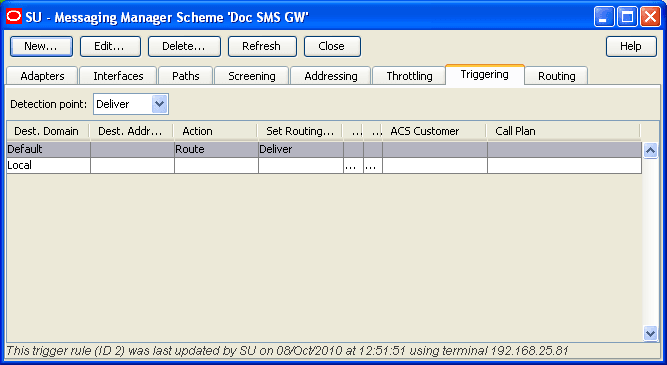667x365 pixels.
Task: Switch to the Adapters tab
Action: coord(42,76)
